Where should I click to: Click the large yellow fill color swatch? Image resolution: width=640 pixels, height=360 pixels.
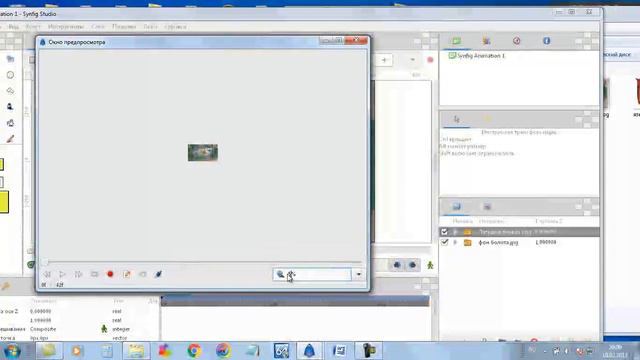tap(4, 202)
